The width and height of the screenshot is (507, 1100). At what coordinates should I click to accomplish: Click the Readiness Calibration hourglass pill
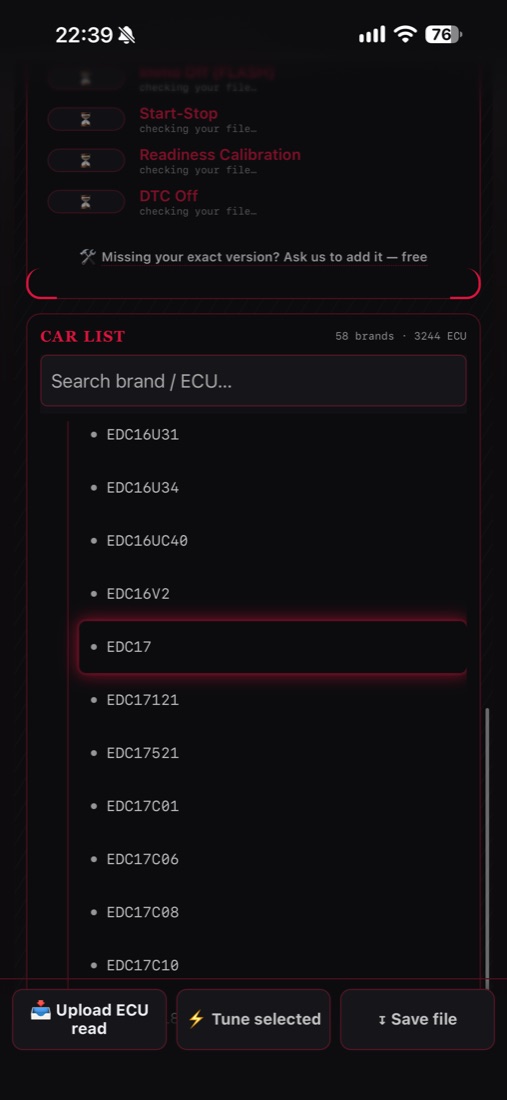tap(86, 161)
